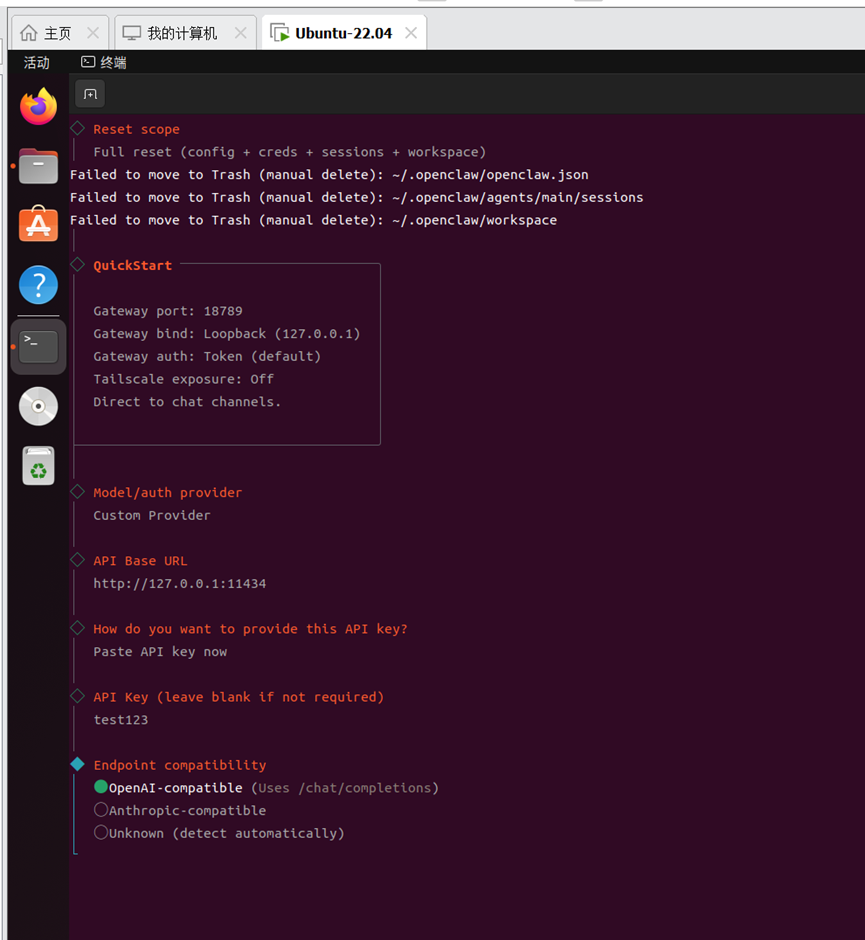This screenshot has height=940, width=865.
Task: Click the terminal icon beside 终端 in top bar
Action: [x=88, y=62]
